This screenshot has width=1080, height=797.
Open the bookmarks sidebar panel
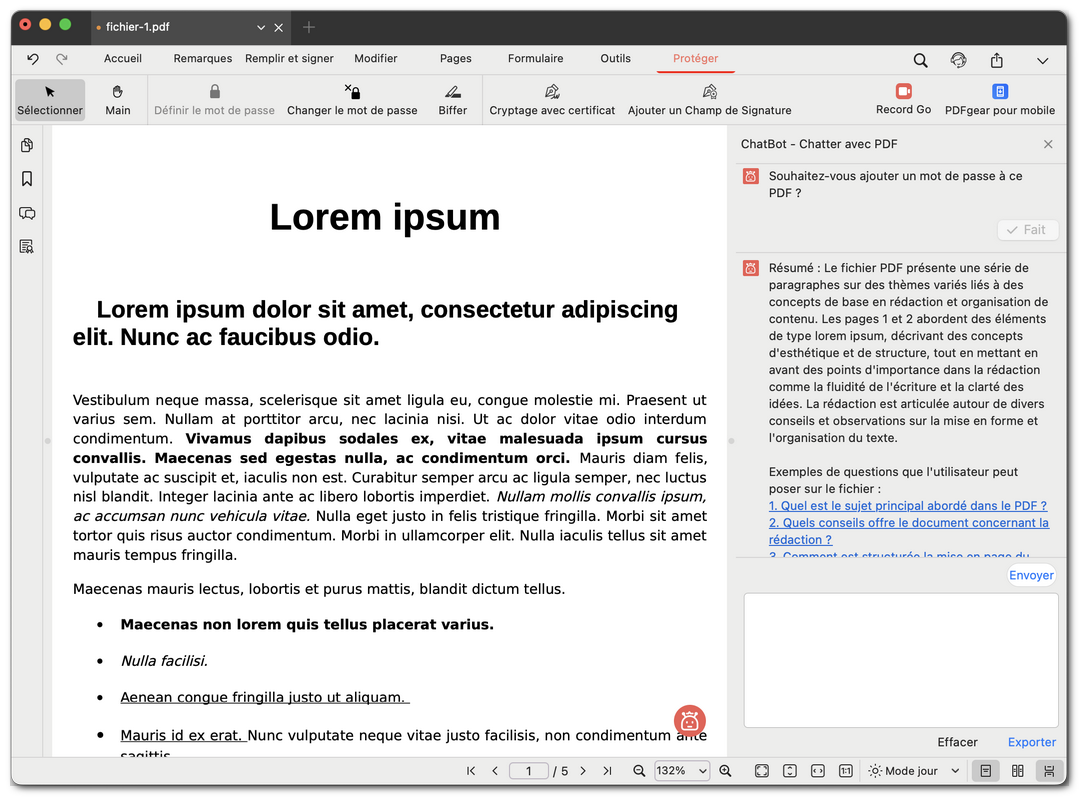click(x=27, y=178)
